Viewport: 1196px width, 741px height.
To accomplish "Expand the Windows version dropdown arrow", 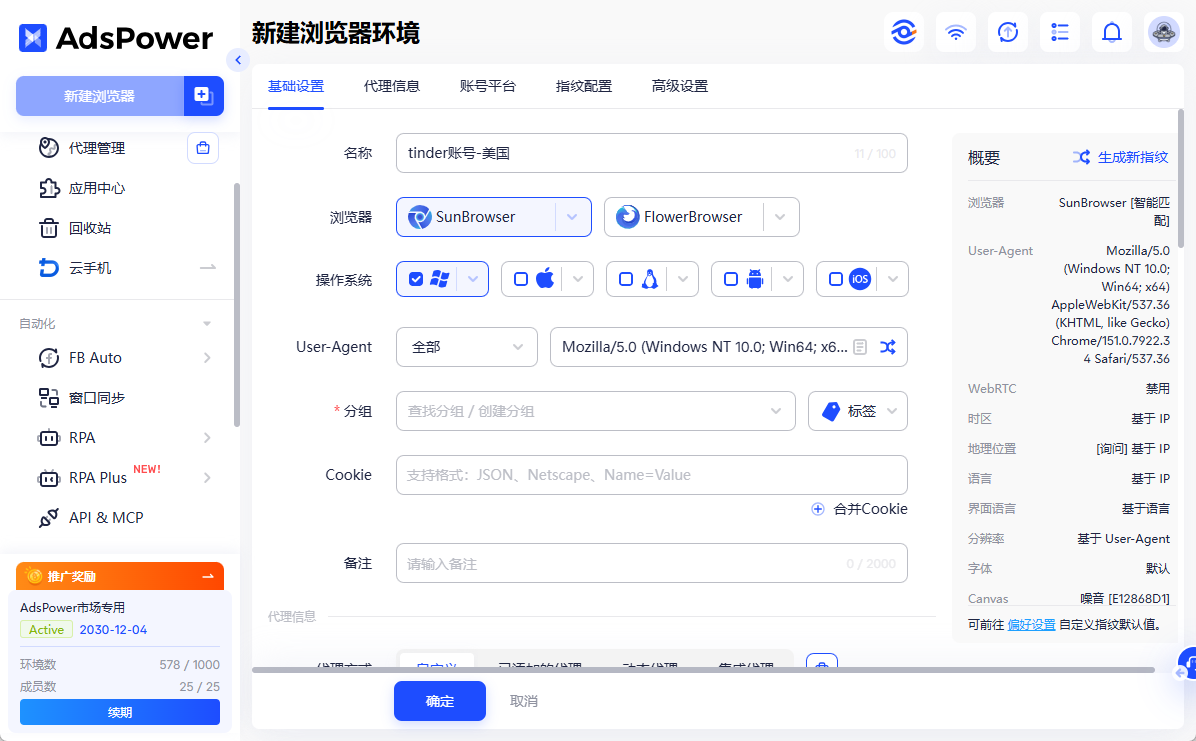I will click(x=473, y=279).
